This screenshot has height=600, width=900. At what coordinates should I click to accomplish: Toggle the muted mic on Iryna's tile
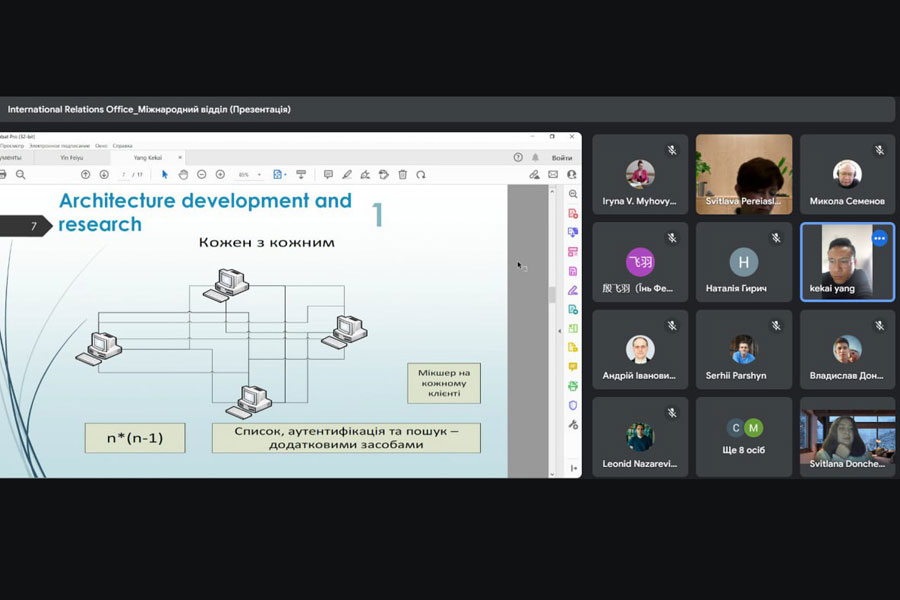672,151
